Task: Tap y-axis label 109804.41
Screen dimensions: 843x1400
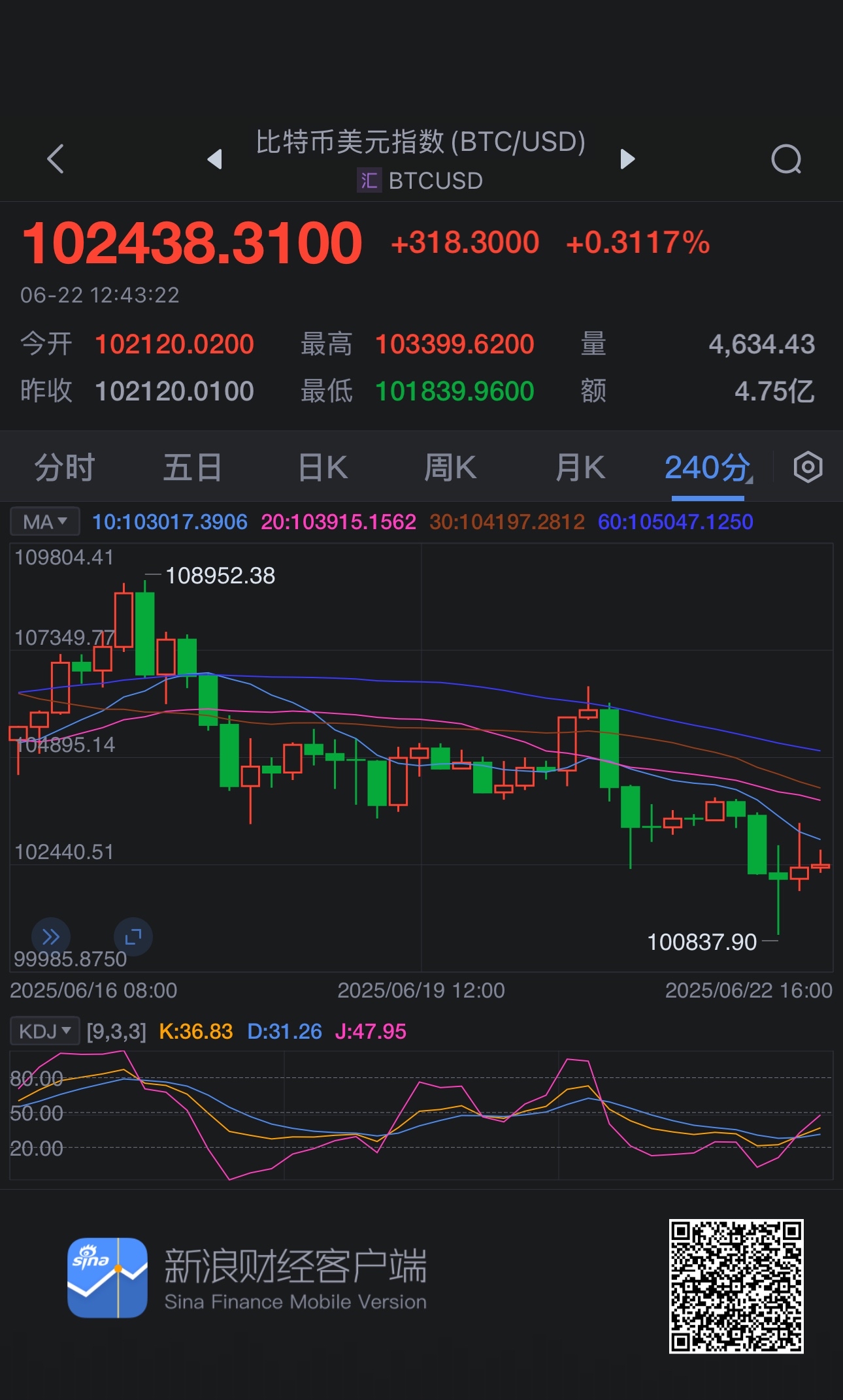Action: pos(64,557)
